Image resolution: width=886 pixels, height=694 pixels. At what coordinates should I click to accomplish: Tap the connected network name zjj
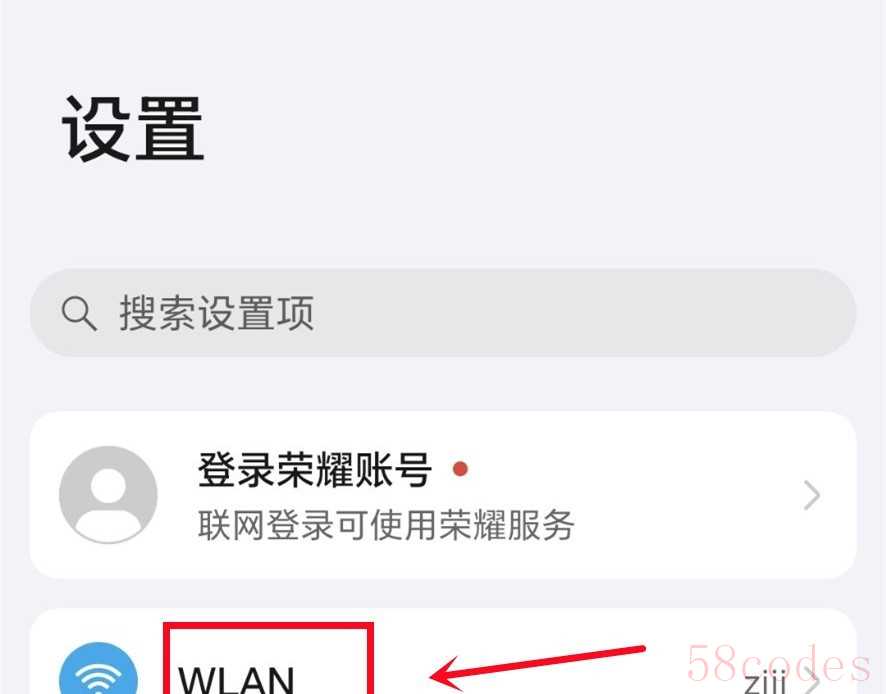(765, 682)
